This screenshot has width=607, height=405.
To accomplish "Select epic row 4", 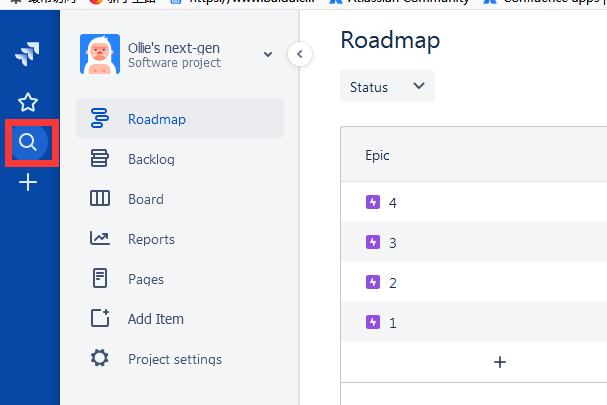I will (474, 202).
